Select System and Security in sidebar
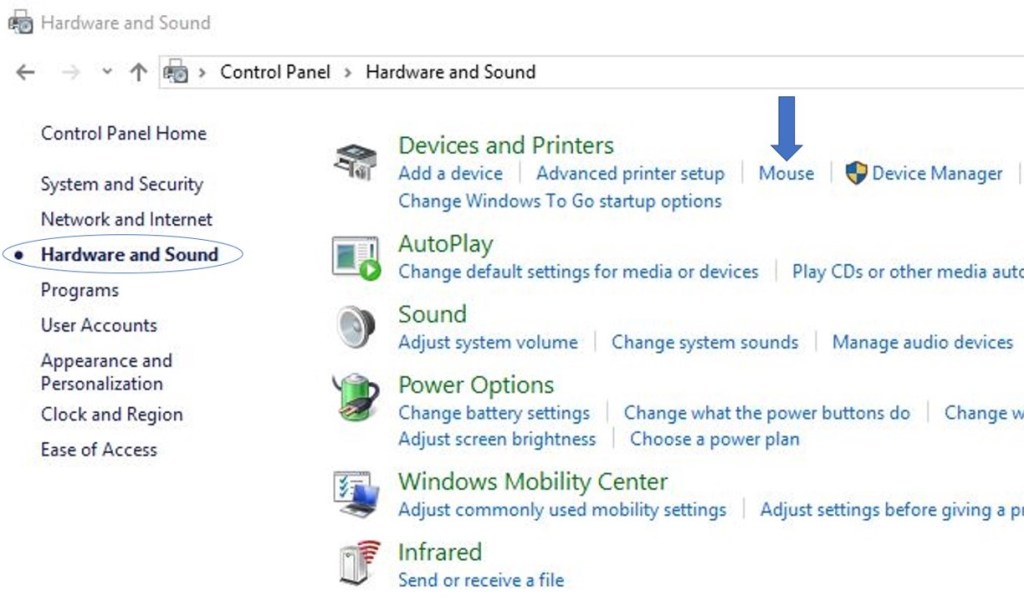 click(121, 184)
